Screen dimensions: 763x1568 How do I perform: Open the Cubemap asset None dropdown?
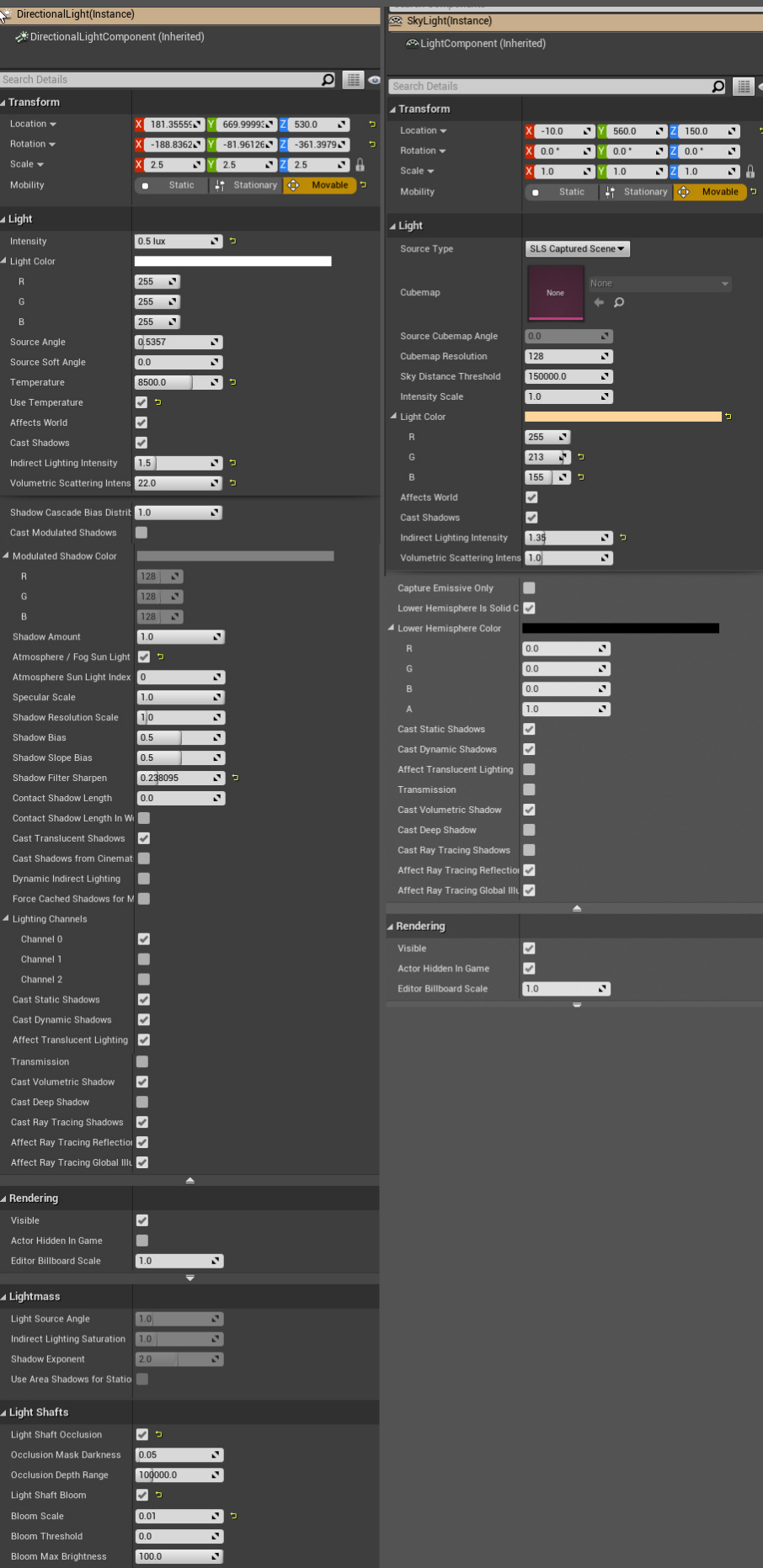click(659, 284)
